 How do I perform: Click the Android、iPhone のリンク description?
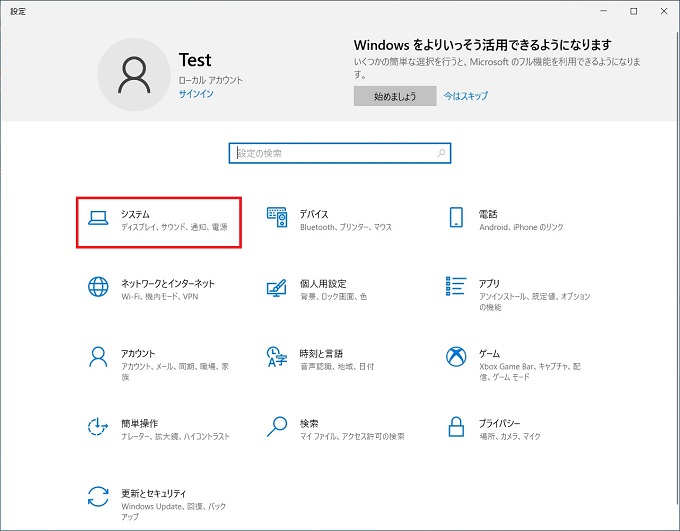(x=521, y=227)
